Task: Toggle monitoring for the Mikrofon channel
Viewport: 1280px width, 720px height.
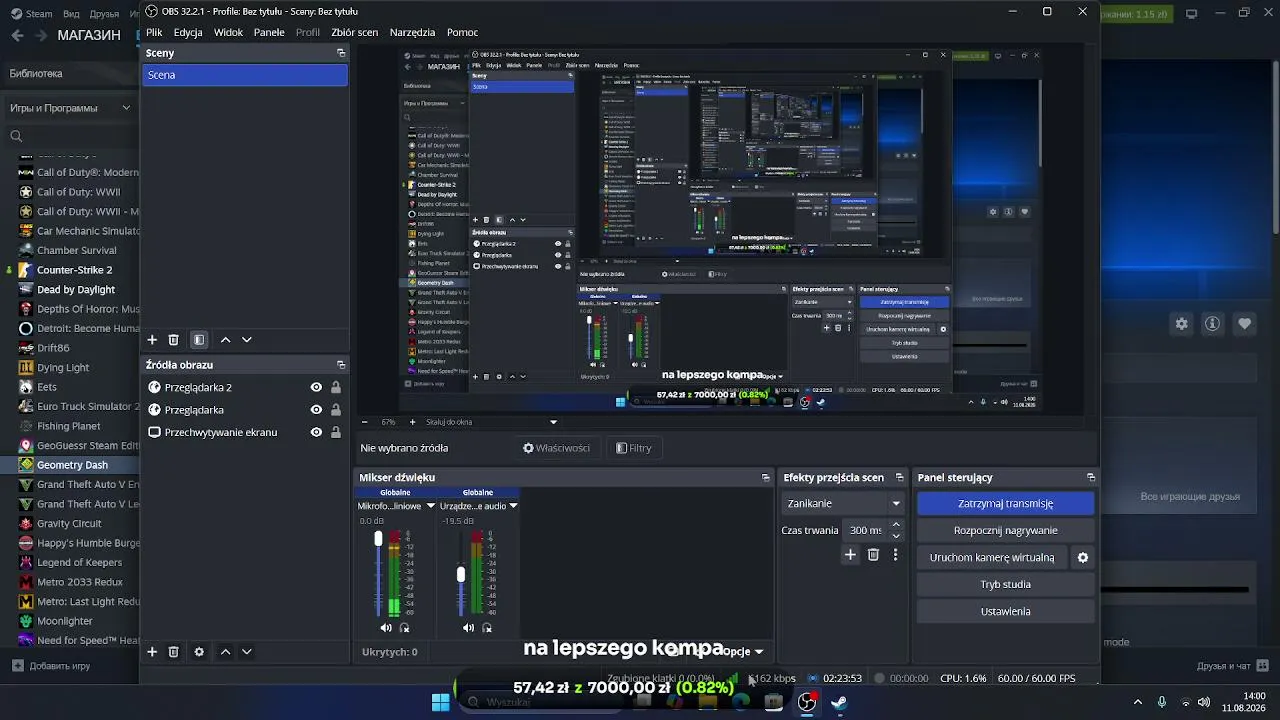Action: [405, 628]
